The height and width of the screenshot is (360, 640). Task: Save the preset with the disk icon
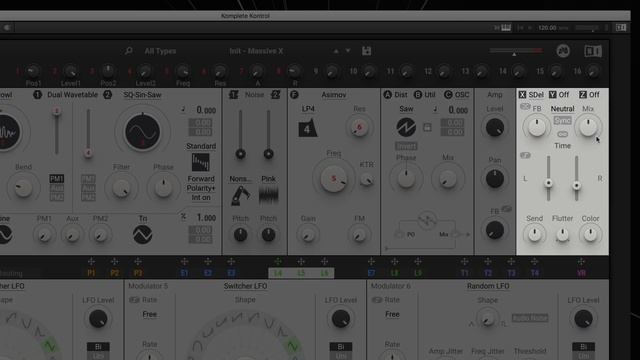pos(366,51)
